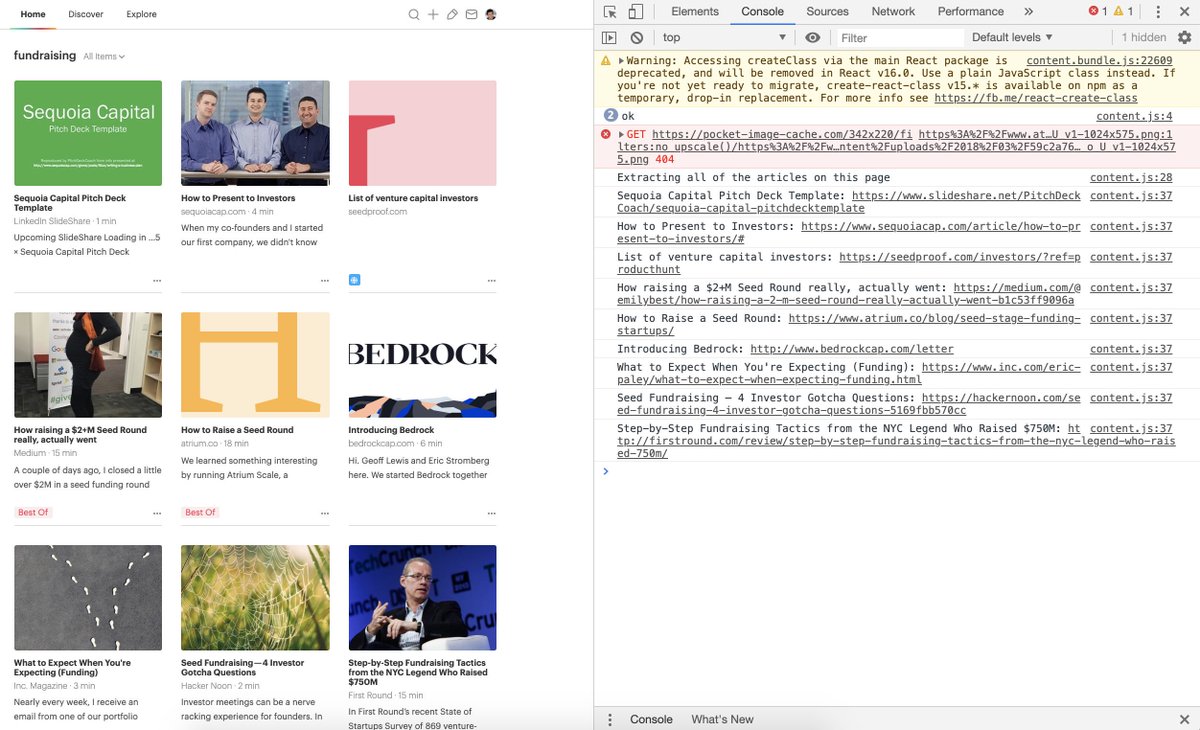The width and height of the screenshot is (1200, 730).
Task: Select the What's New drawer tab
Action: tap(722, 719)
